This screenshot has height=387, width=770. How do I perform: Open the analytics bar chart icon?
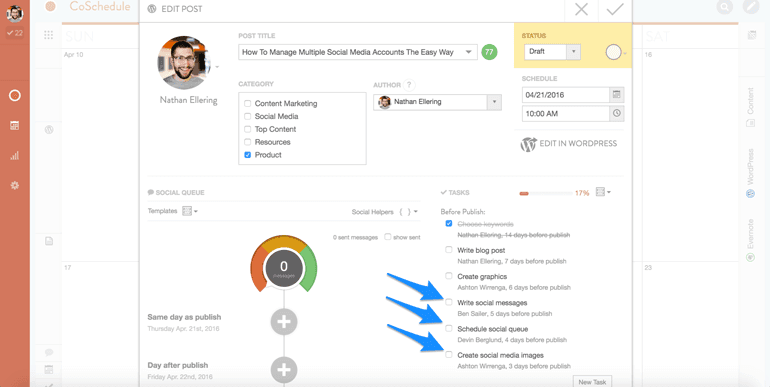coord(15,156)
